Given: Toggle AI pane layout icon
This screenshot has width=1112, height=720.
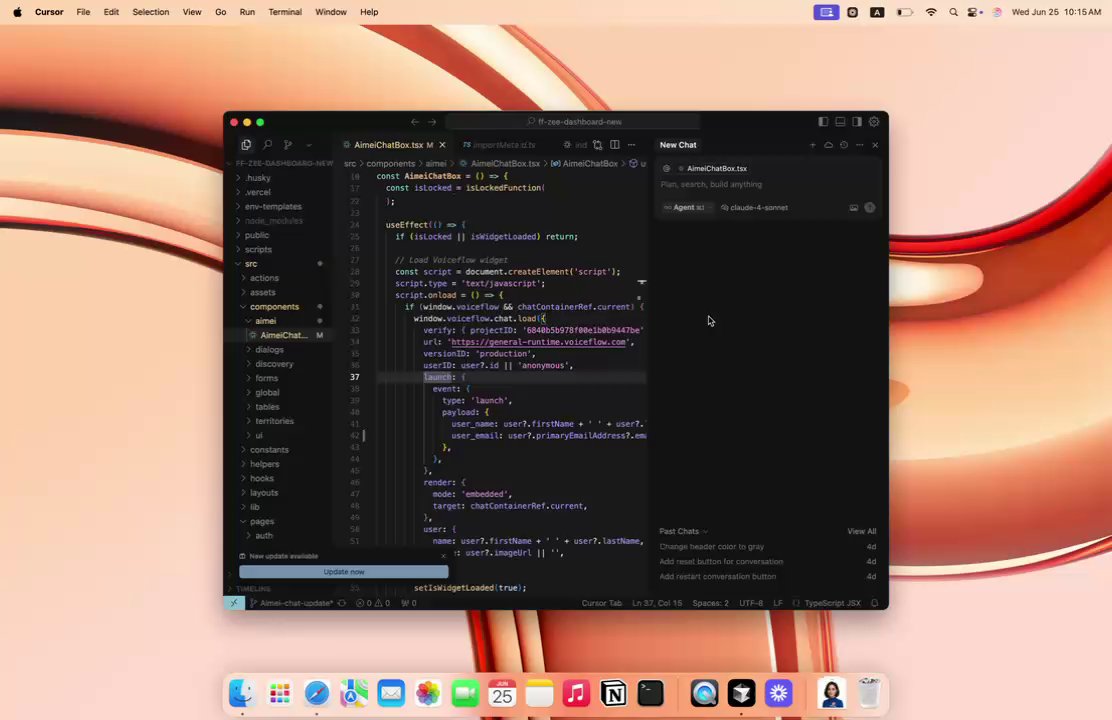Looking at the screenshot, I should coord(857,122).
